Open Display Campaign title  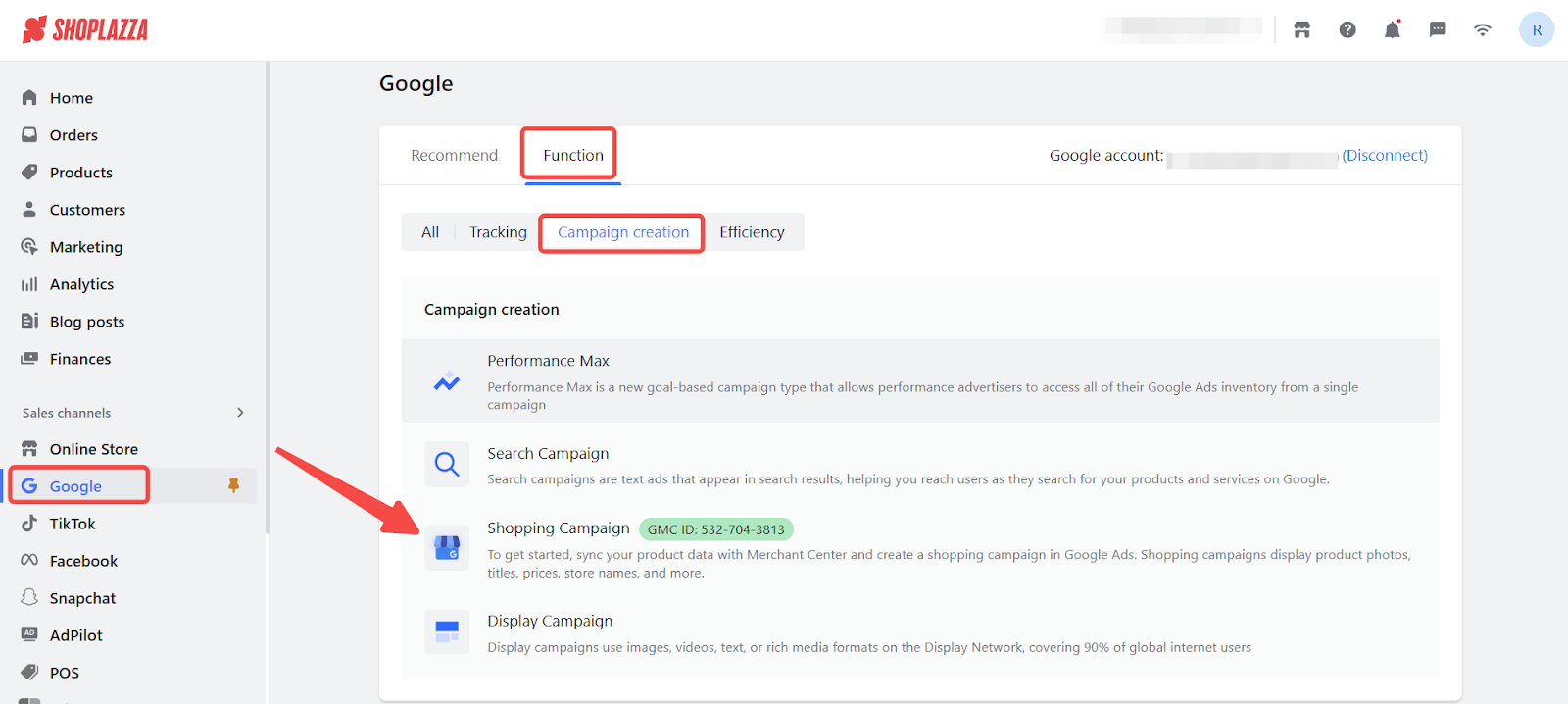point(550,621)
